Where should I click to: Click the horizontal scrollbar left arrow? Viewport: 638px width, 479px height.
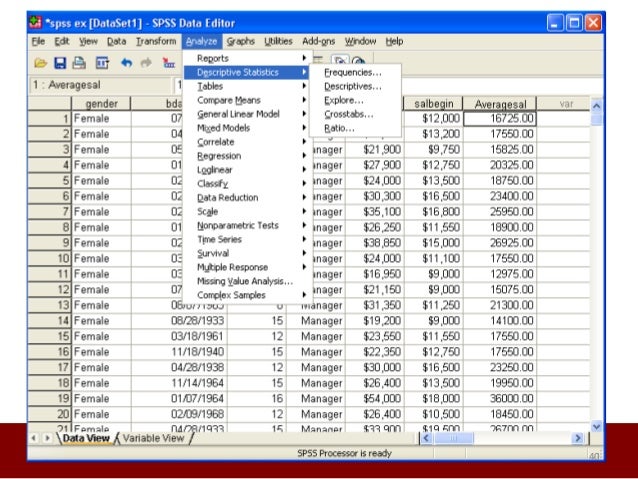coord(426,438)
